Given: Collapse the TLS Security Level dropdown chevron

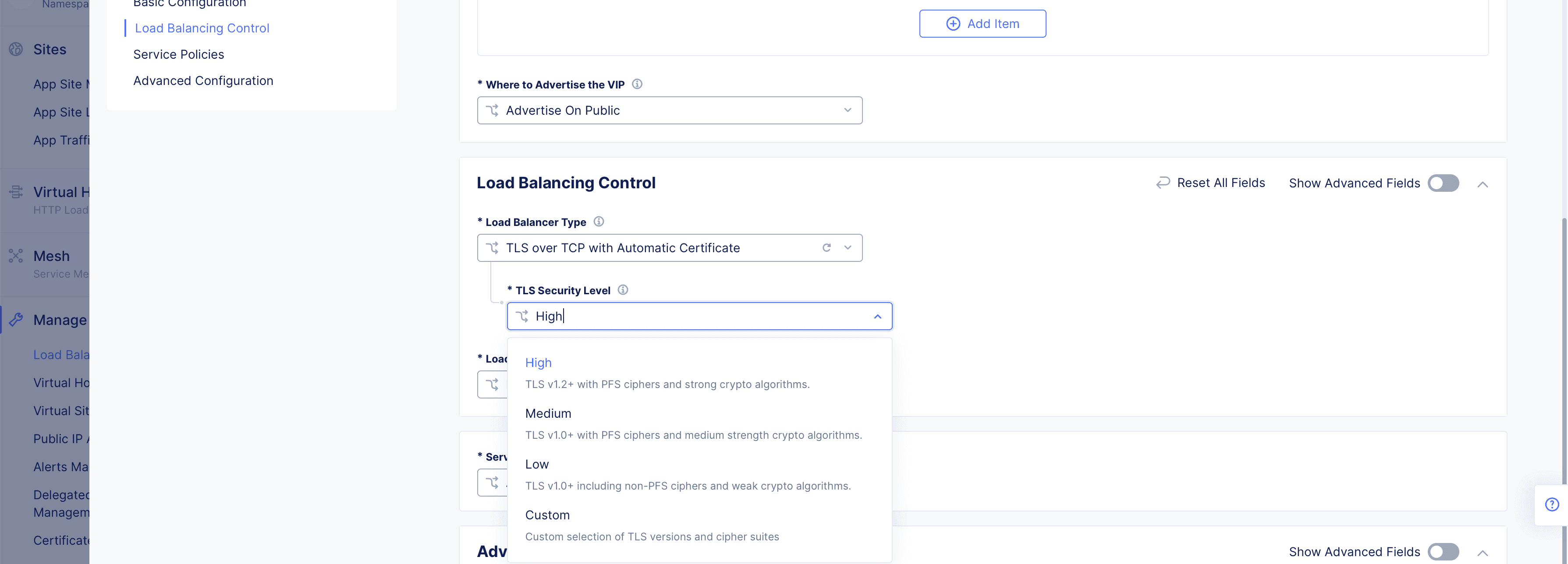Looking at the screenshot, I should (877, 317).
